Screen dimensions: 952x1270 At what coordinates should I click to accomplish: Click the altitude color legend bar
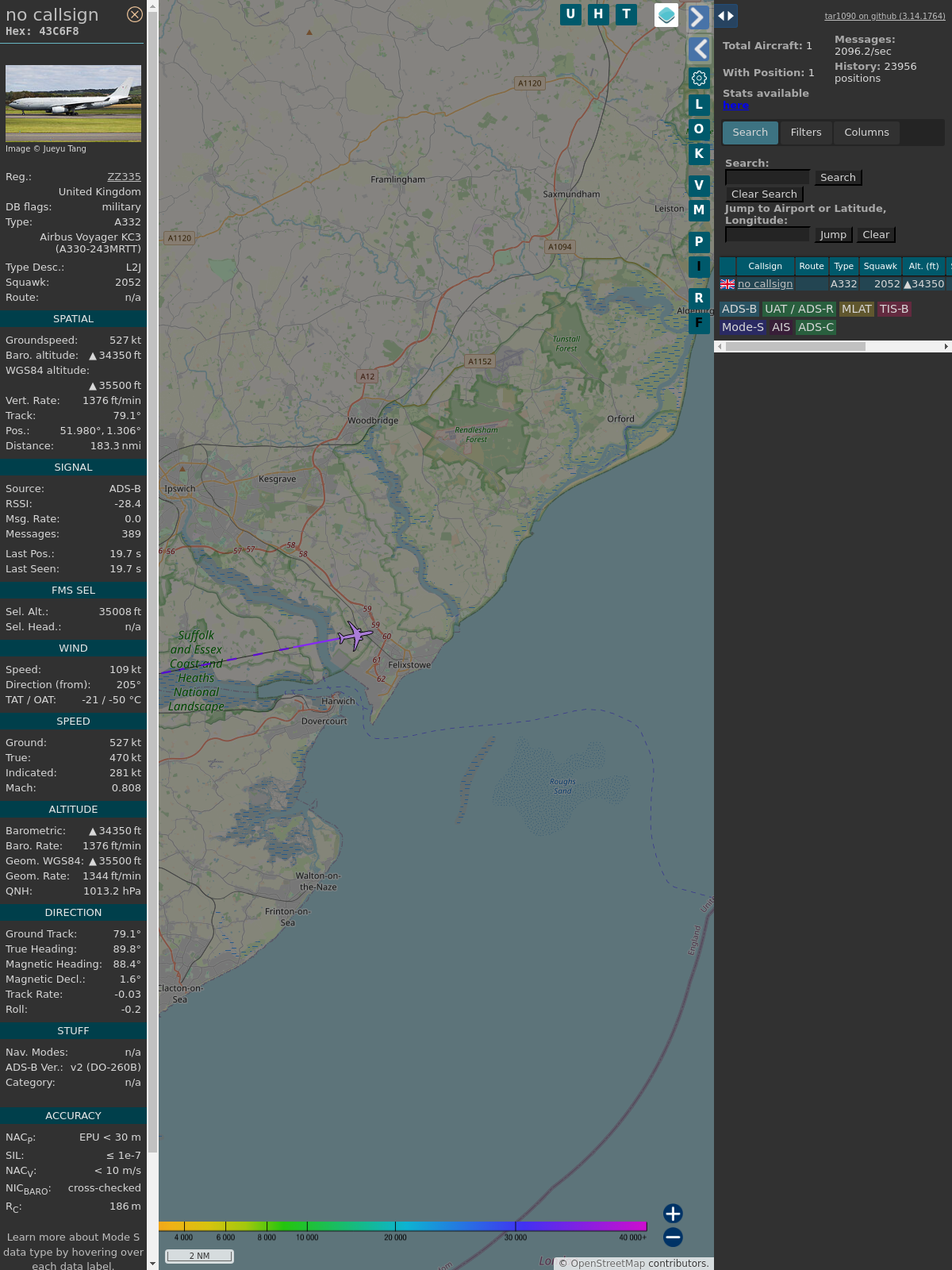point(403,1226)
